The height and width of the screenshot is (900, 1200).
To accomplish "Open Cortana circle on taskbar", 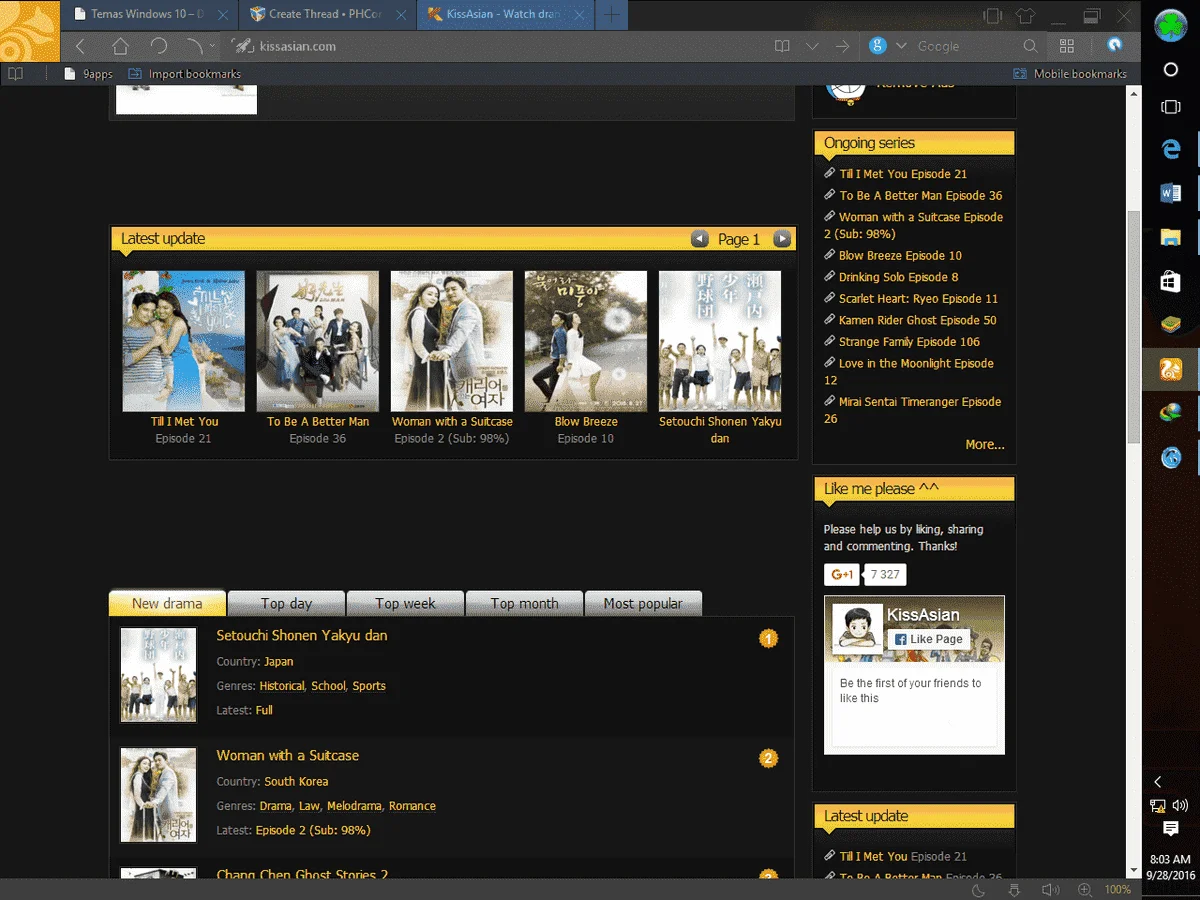I will point(1171,70).
